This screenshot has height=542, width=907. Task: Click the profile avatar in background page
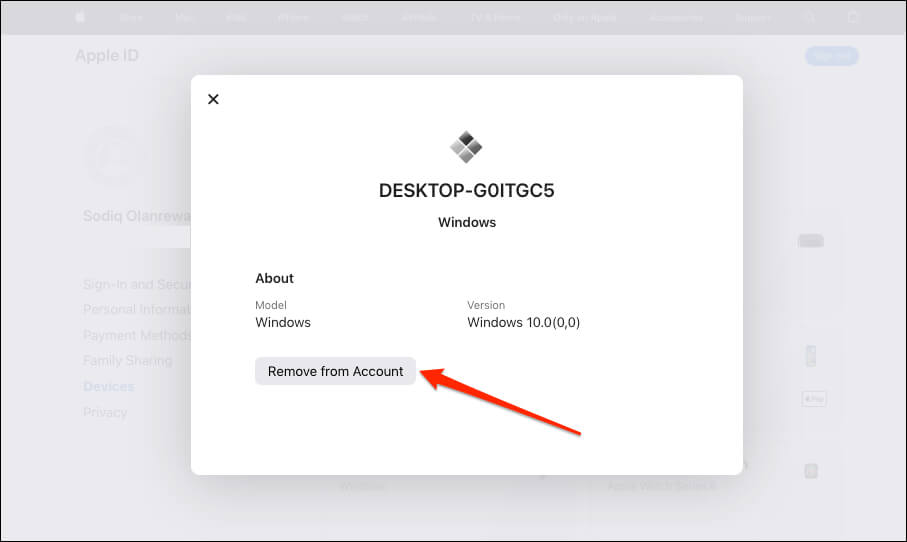114,156
